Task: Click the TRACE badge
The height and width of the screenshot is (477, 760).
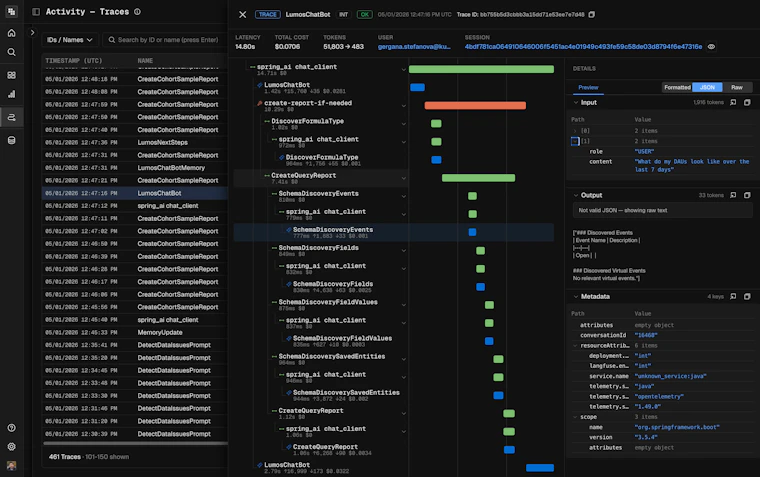Action: tap(268, 15)
